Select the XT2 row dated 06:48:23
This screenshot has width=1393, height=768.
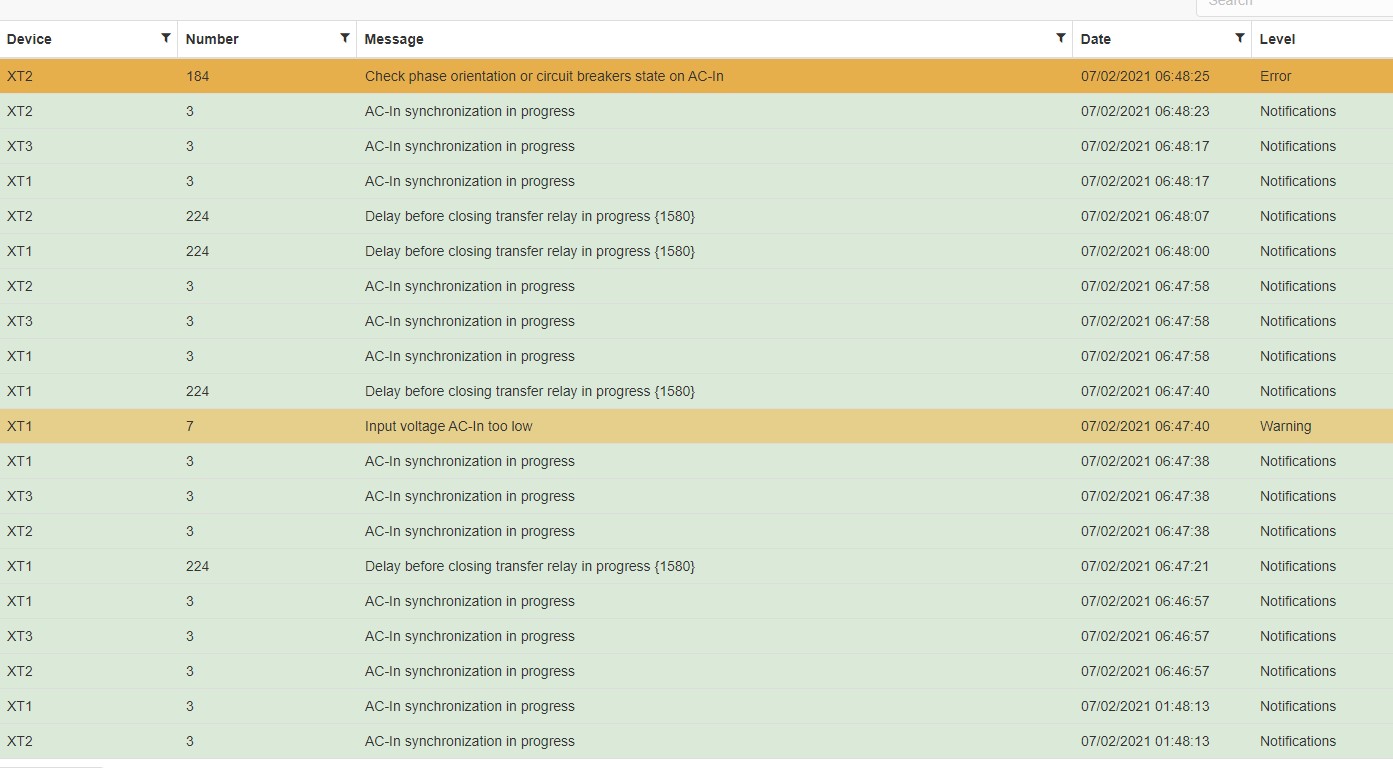click(20, 111)
